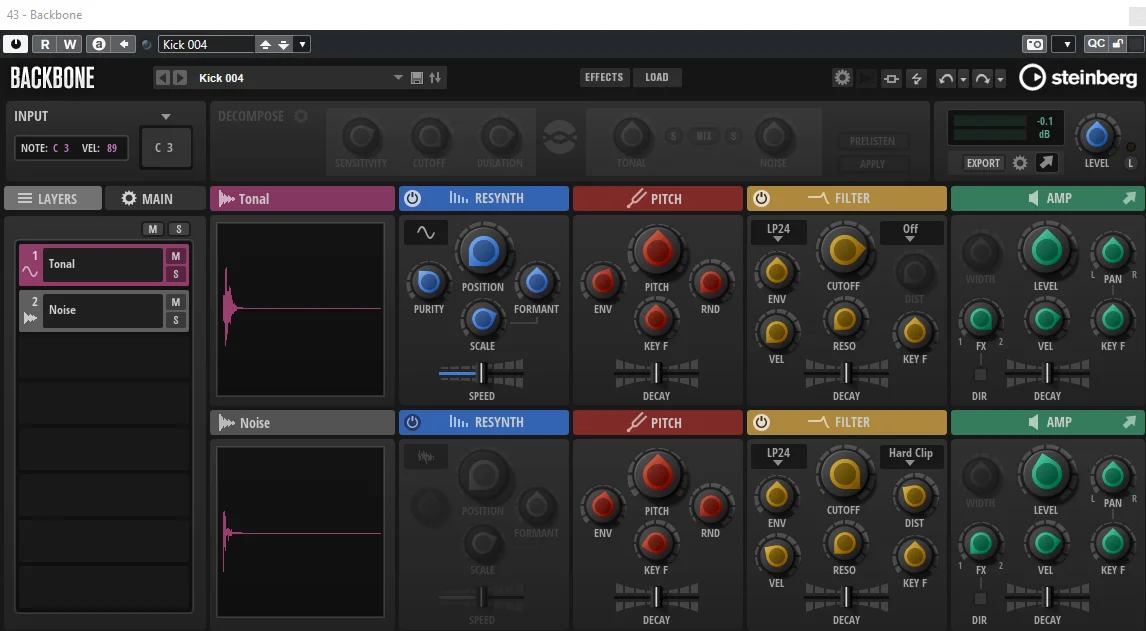Click the undo arrow icon
This screenshot has width=1146, height=631.
(946, 78)
